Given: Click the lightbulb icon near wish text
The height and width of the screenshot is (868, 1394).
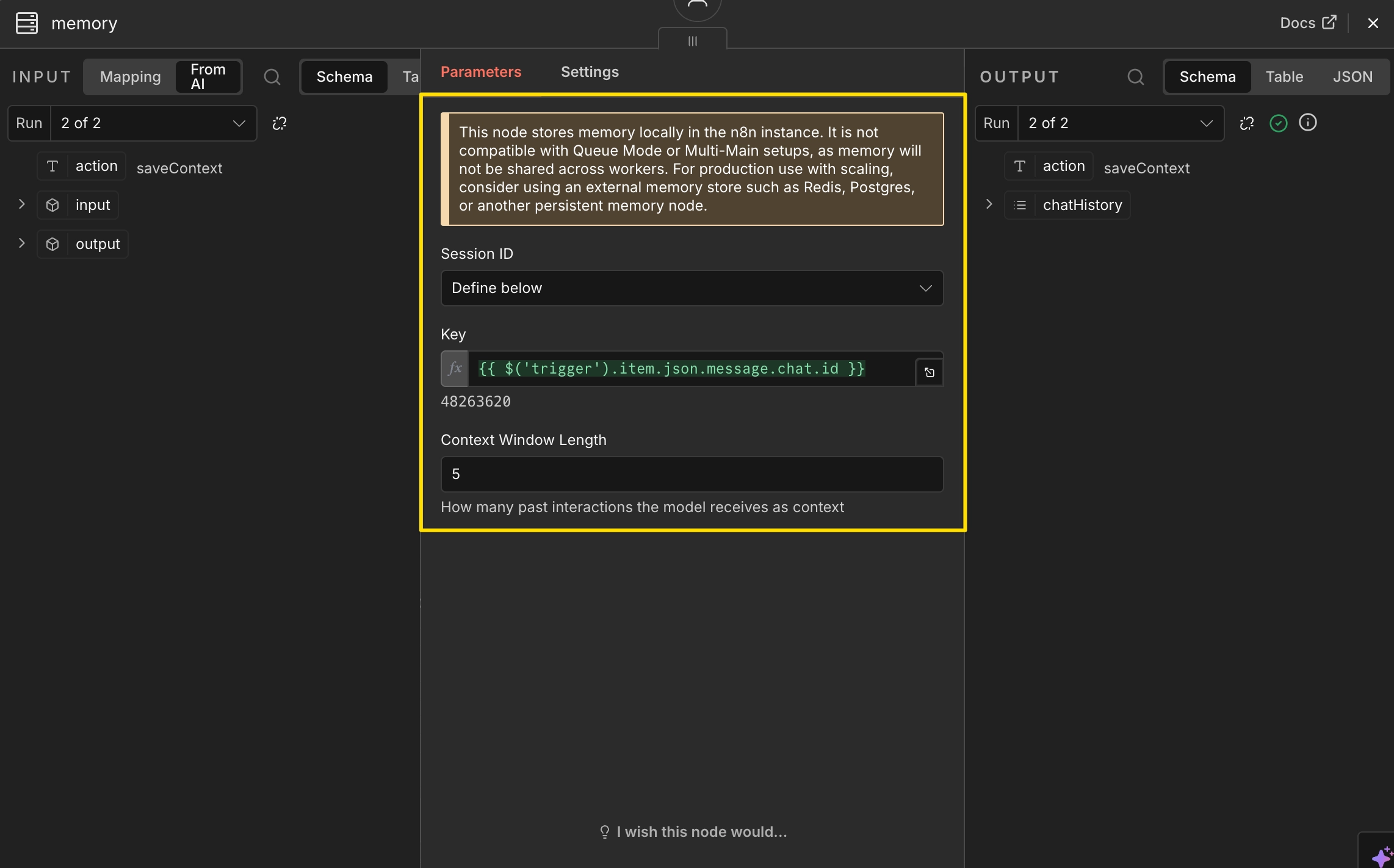Looking at the screenshot, I should pyautogui.click(x=604, y=832).
